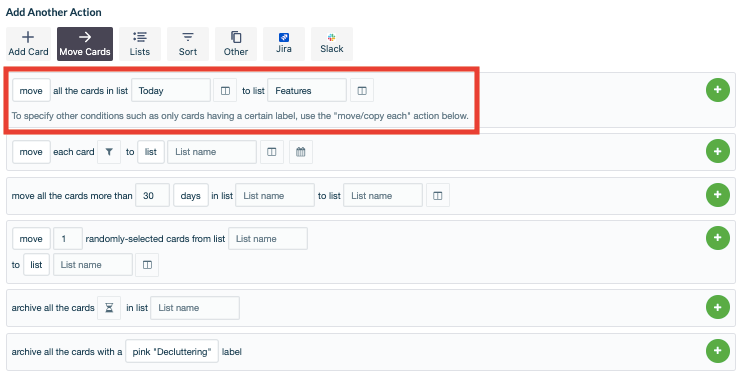Click the calendar icon in each card row

coord(301,152)
